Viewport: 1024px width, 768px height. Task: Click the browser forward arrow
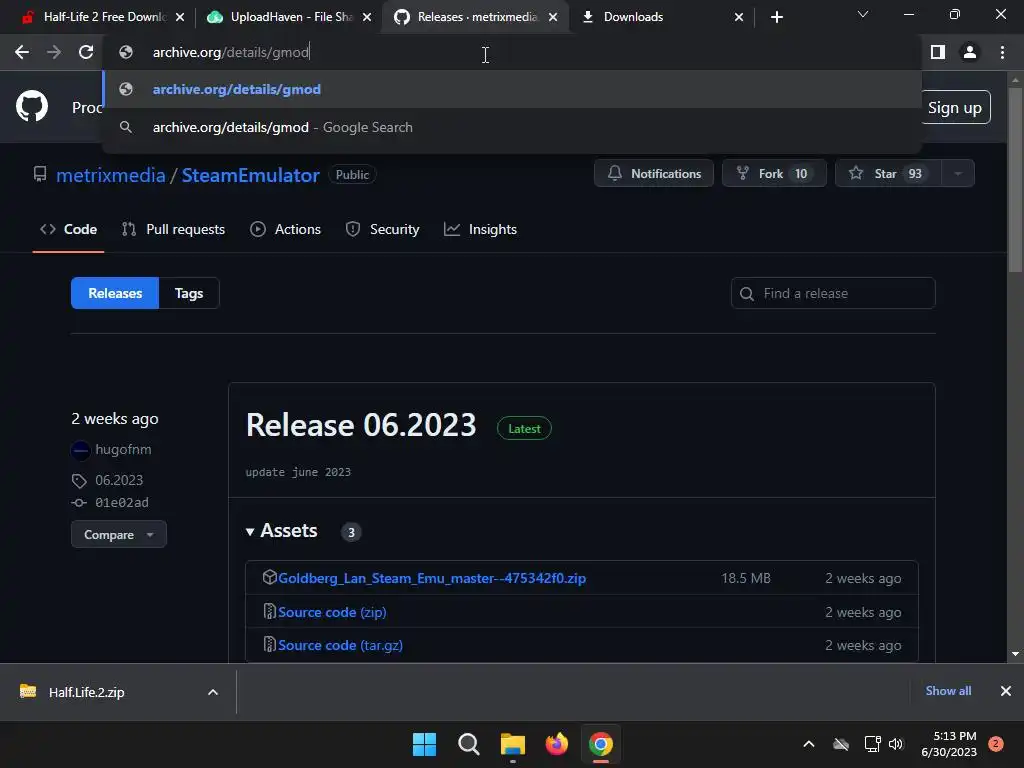[x=54, y=52]
